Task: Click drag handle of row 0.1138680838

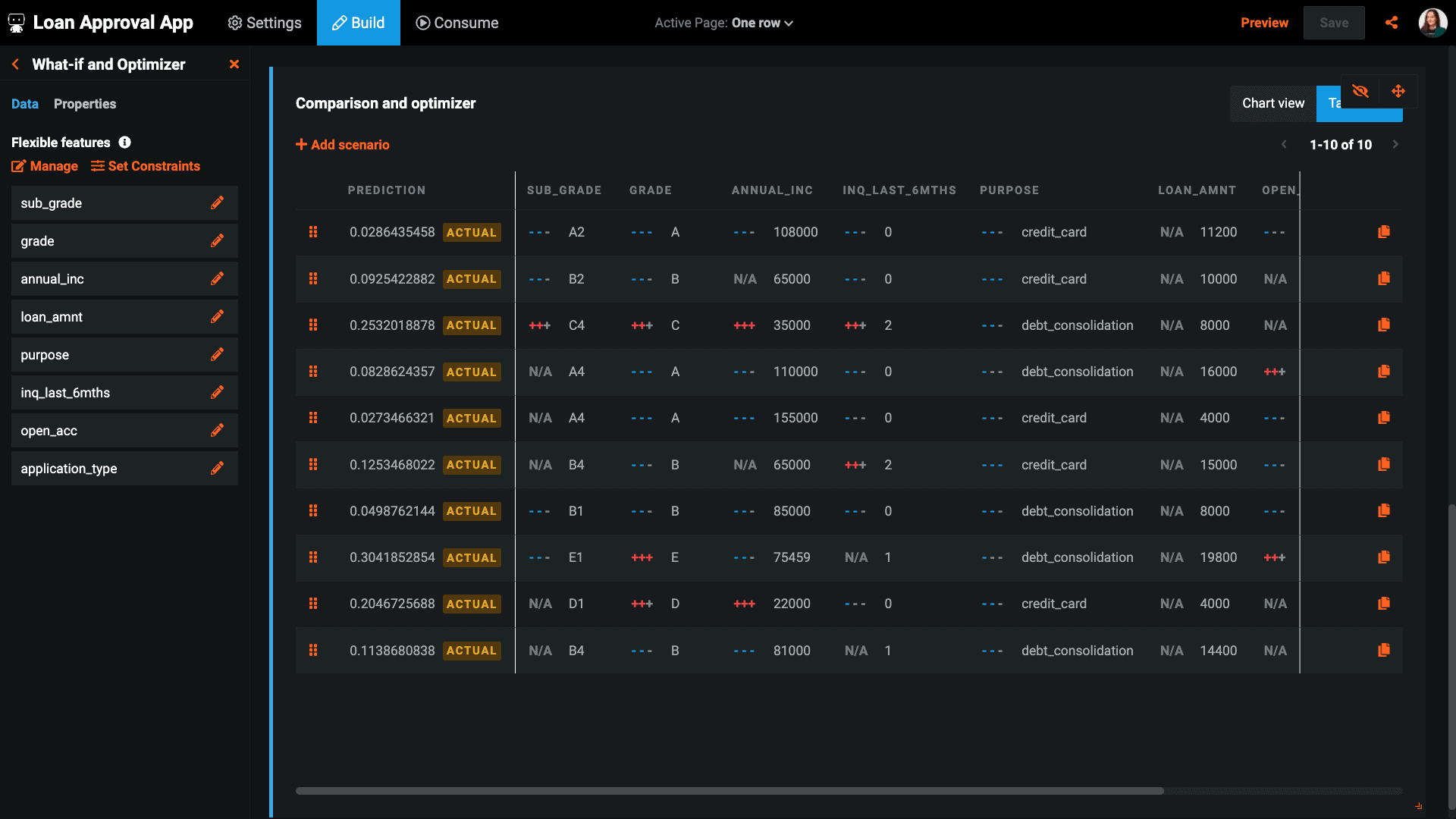Action: click(x=313, y=650)
